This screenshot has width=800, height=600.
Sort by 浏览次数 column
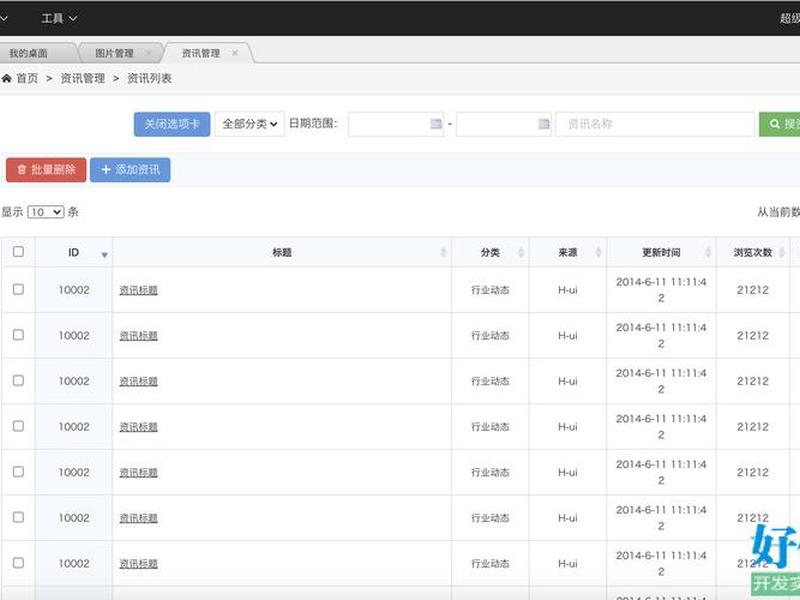coord(753,252)
